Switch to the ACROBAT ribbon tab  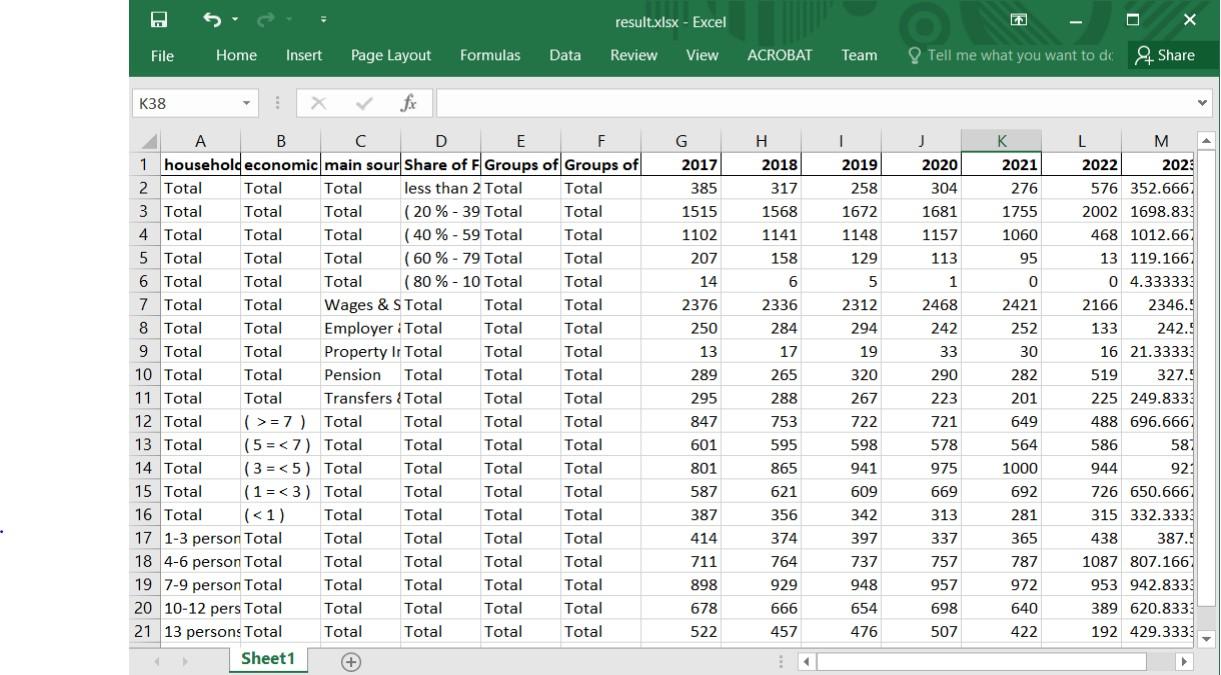(779, 55)
